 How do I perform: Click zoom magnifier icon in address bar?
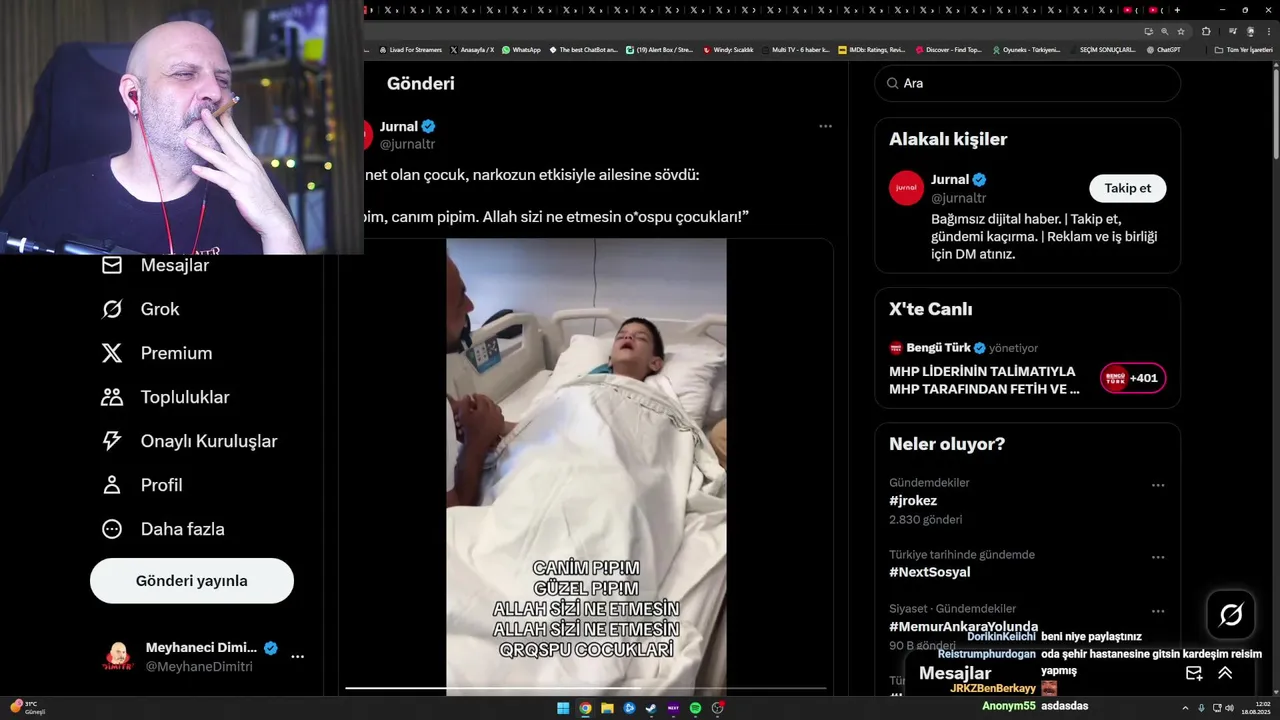(1164, 31)
